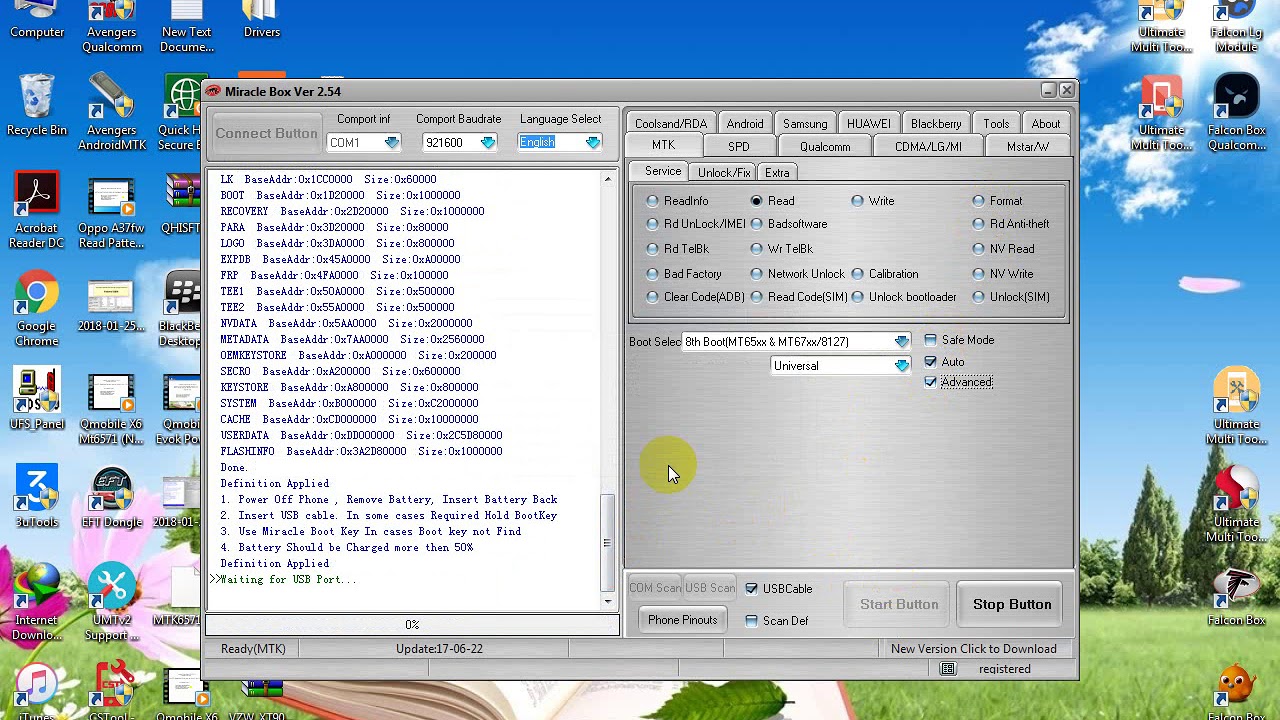Open UMTv2 Support desktop shortcut
Viewport: 1280px width, 720px height.
pyautogui.click(x=112, y=600)
